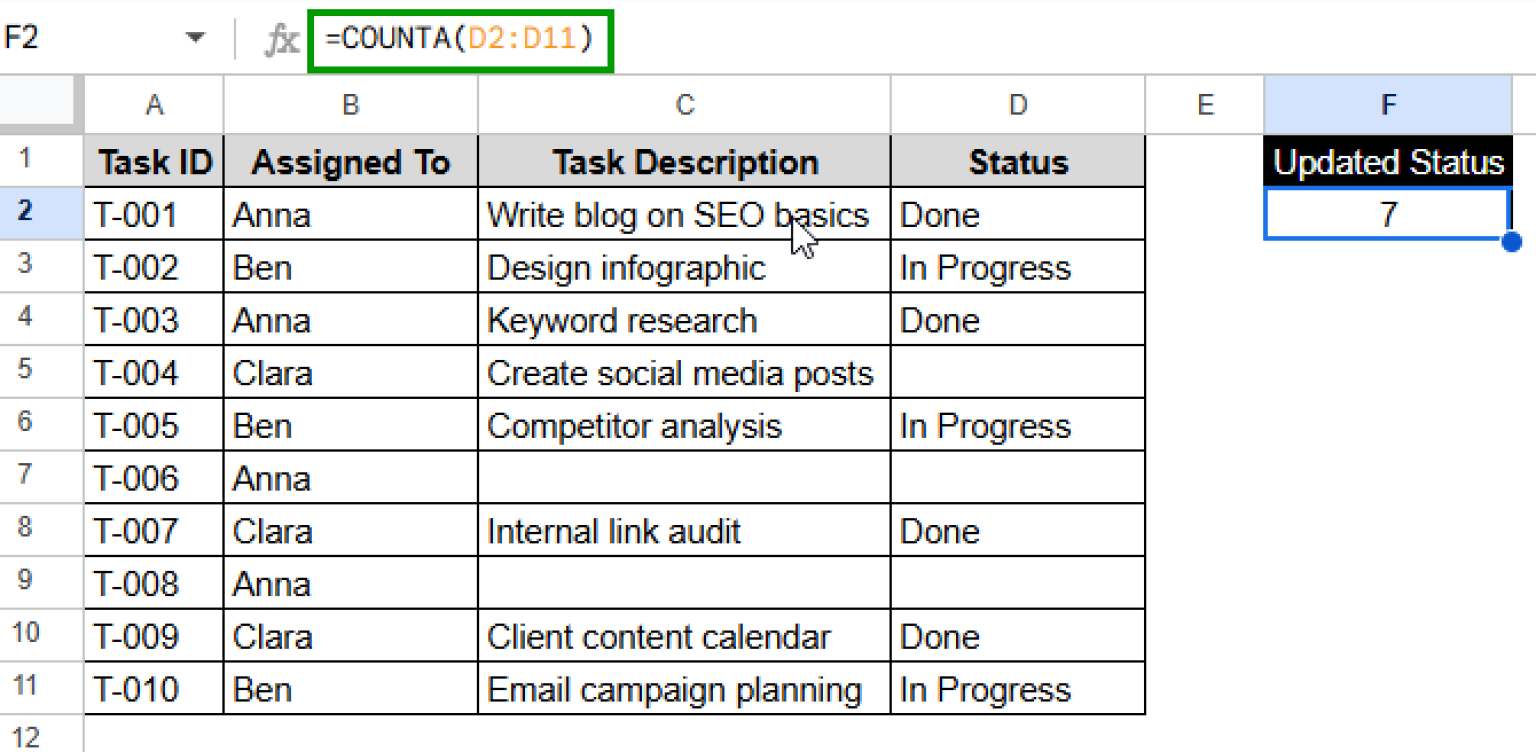Select column header A
The image size is (1536, 752).
[x=152, y=104]
